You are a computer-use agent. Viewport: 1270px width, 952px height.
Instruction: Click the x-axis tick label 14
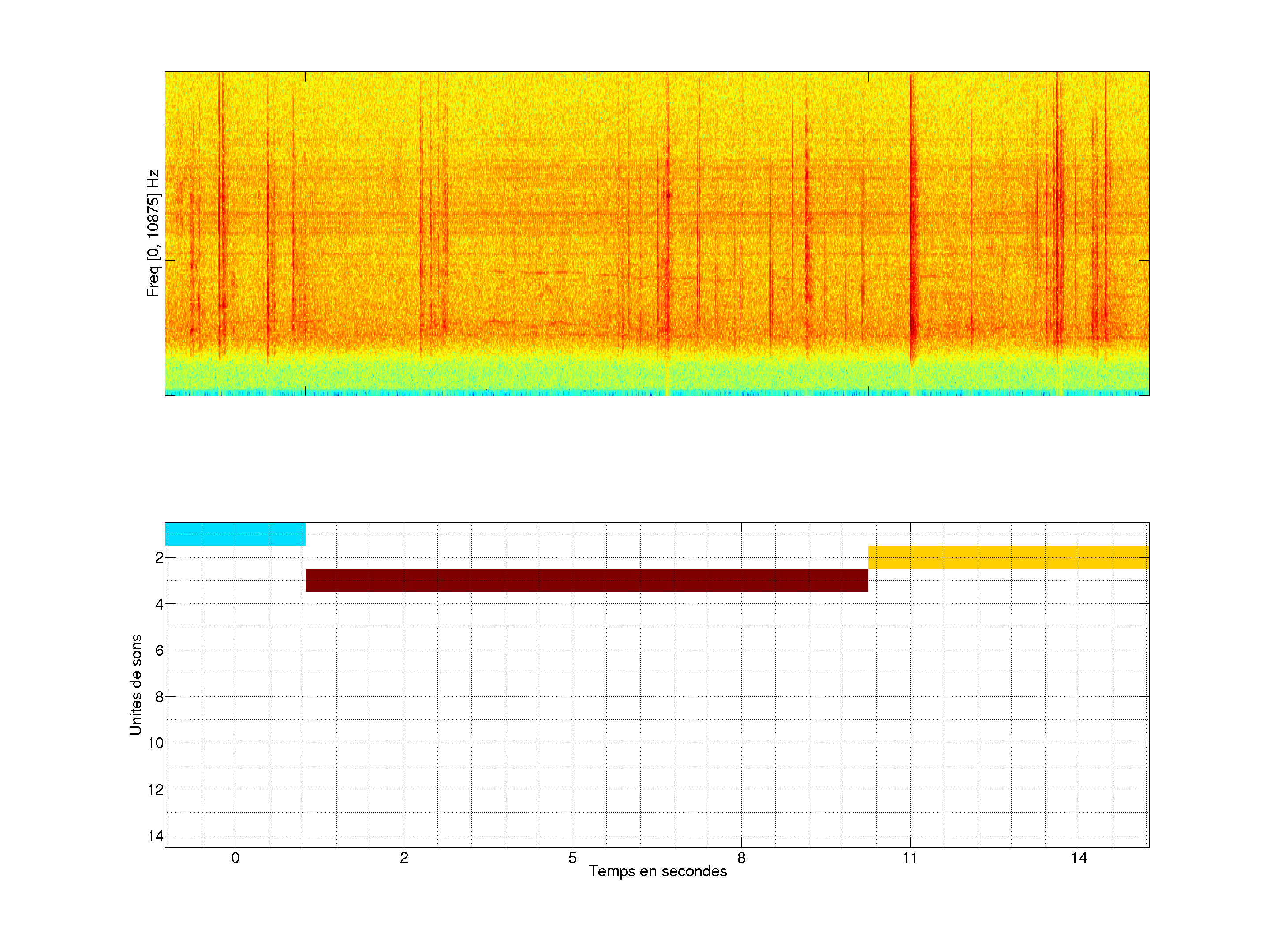(x=1079, y=858)
